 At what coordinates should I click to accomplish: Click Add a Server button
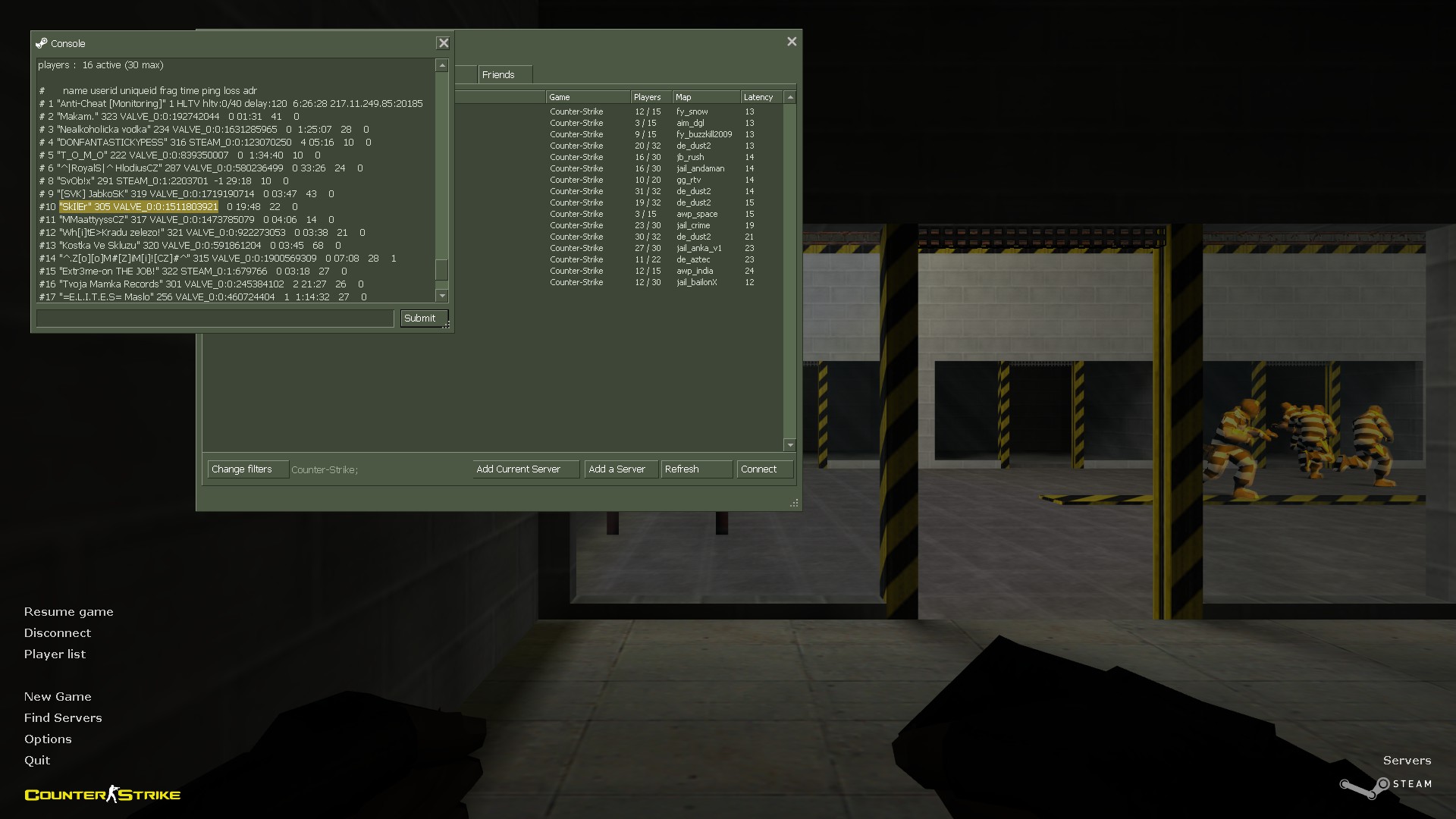(620, 469)
